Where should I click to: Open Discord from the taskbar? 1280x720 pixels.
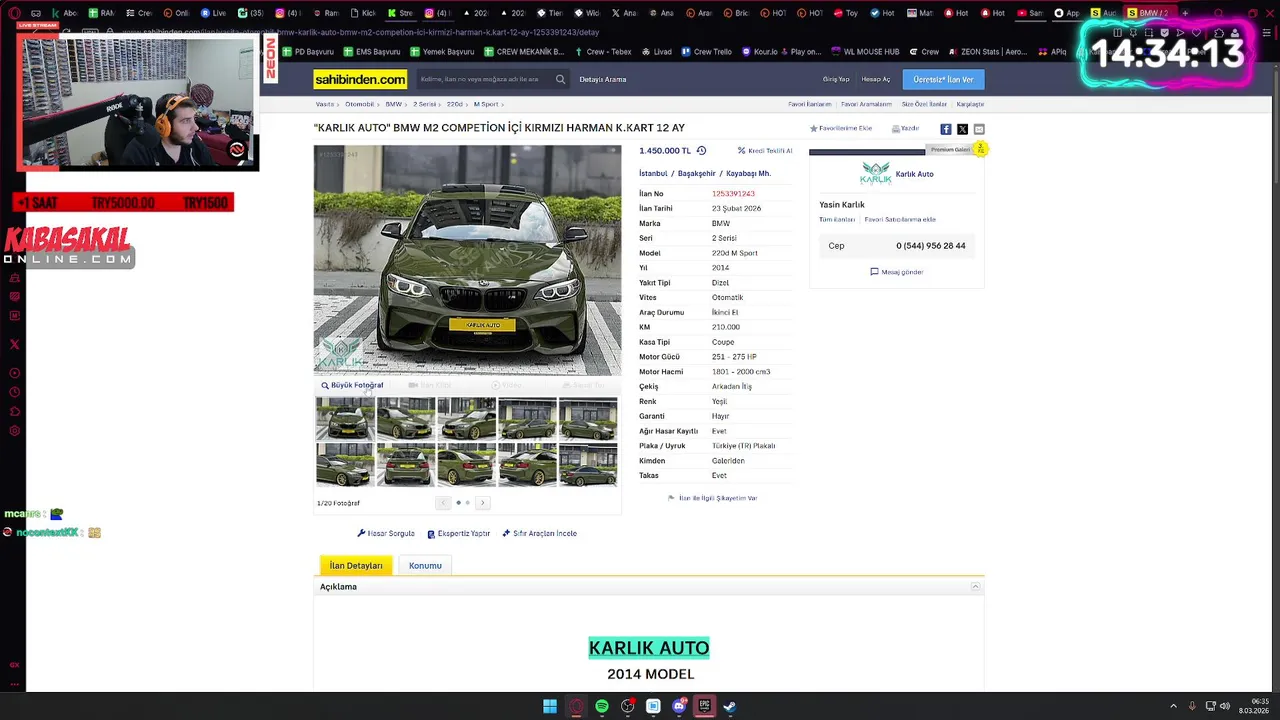[679, 706]
